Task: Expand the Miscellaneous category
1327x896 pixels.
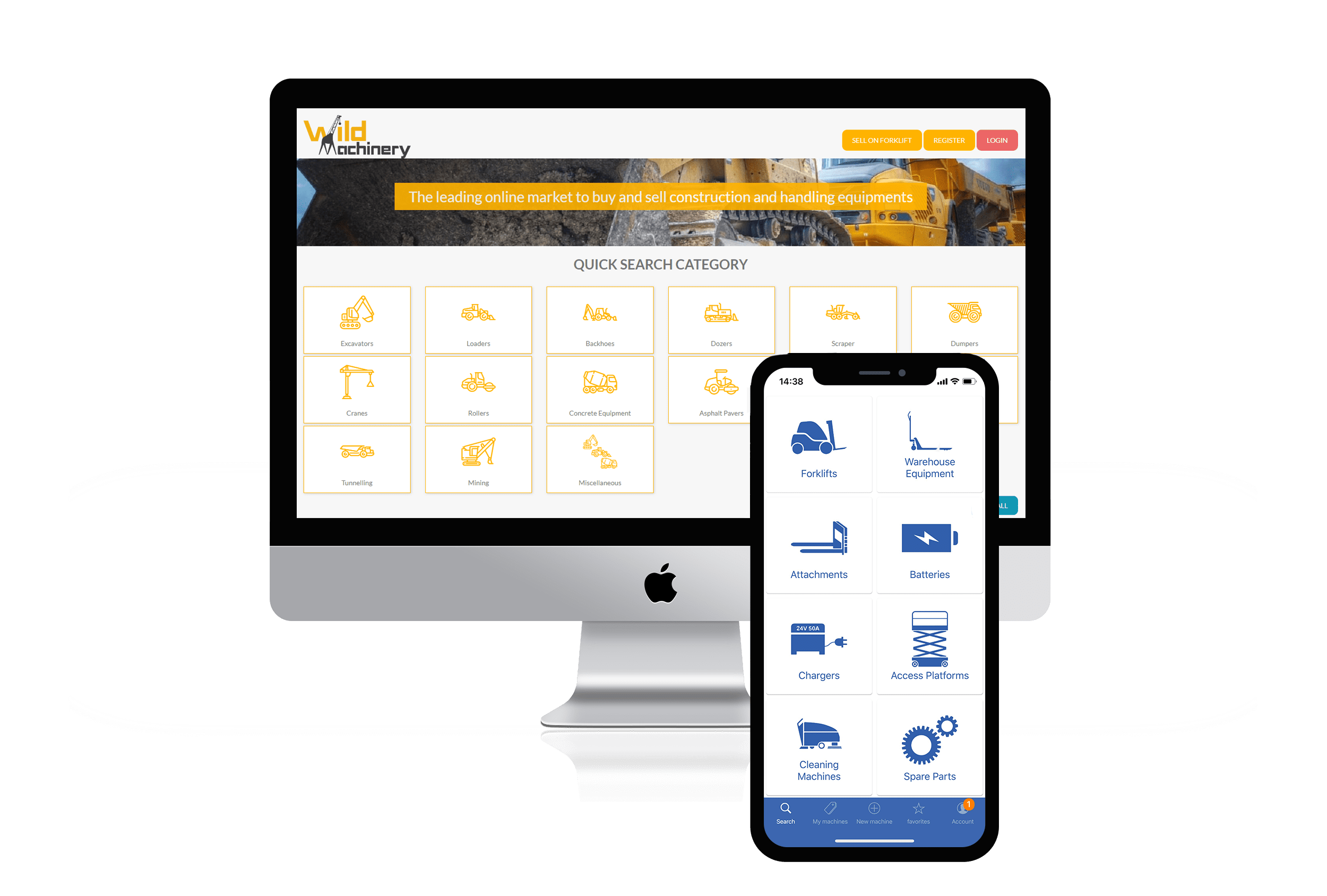Action: 597,463
